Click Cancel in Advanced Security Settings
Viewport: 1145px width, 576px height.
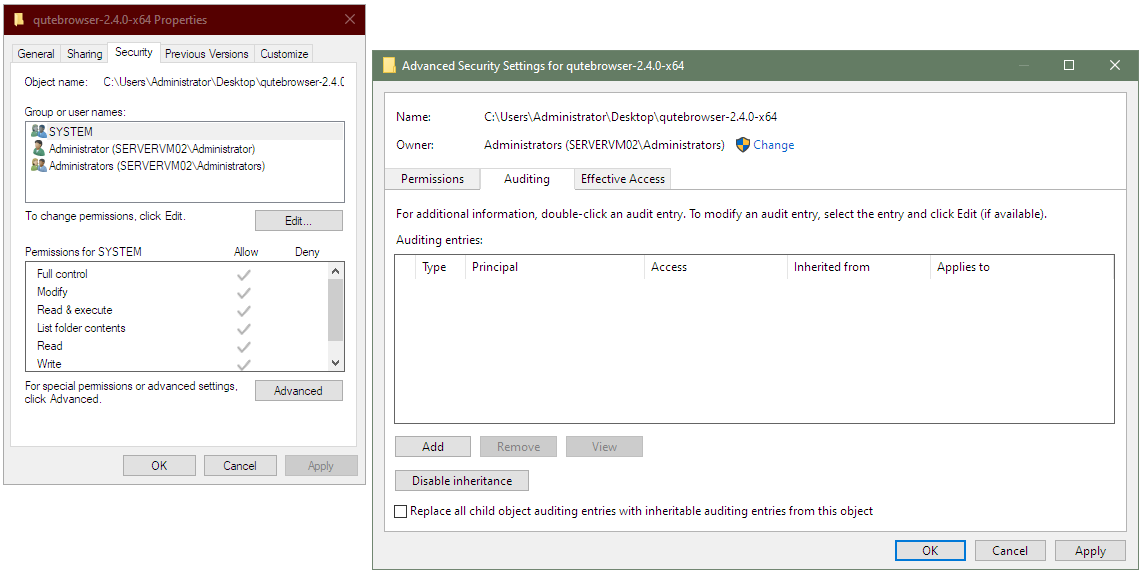pyautogui.click(x=1010, y=550)
